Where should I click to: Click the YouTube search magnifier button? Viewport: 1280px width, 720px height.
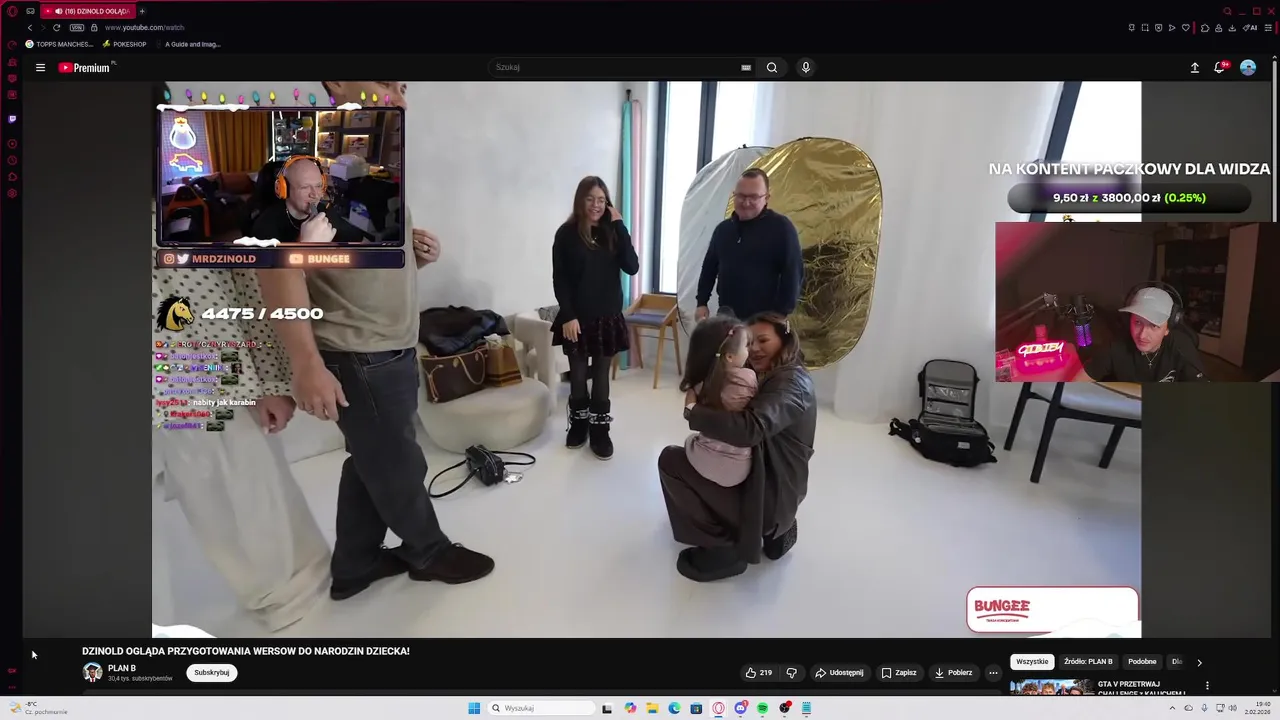click(771, 67)
